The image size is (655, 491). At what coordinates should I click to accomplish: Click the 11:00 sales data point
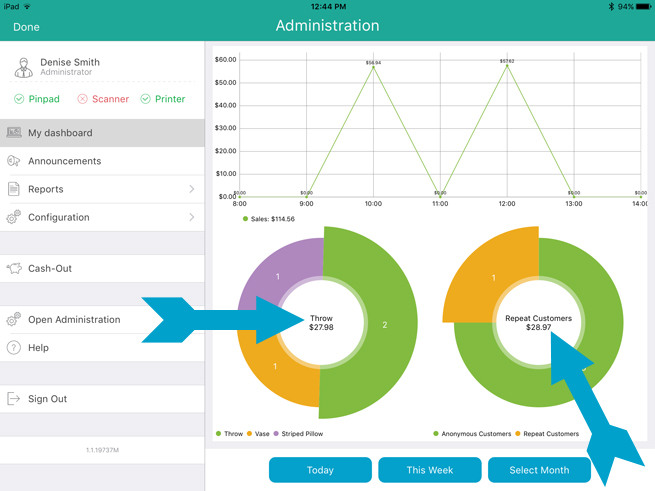(440, 196)
